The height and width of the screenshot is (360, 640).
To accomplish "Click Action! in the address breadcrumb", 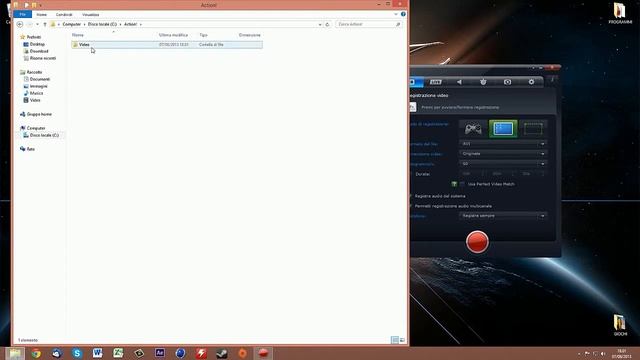I will [x=130, y=24].
